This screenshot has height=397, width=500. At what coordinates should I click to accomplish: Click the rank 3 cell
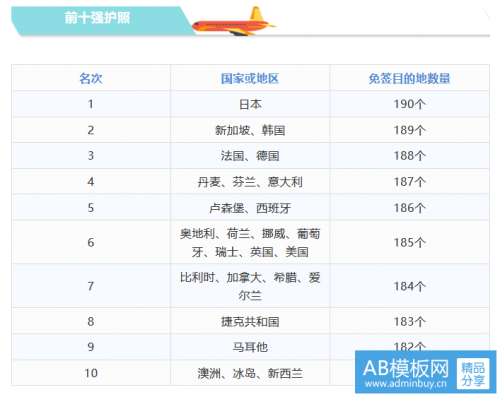(91, 156)
